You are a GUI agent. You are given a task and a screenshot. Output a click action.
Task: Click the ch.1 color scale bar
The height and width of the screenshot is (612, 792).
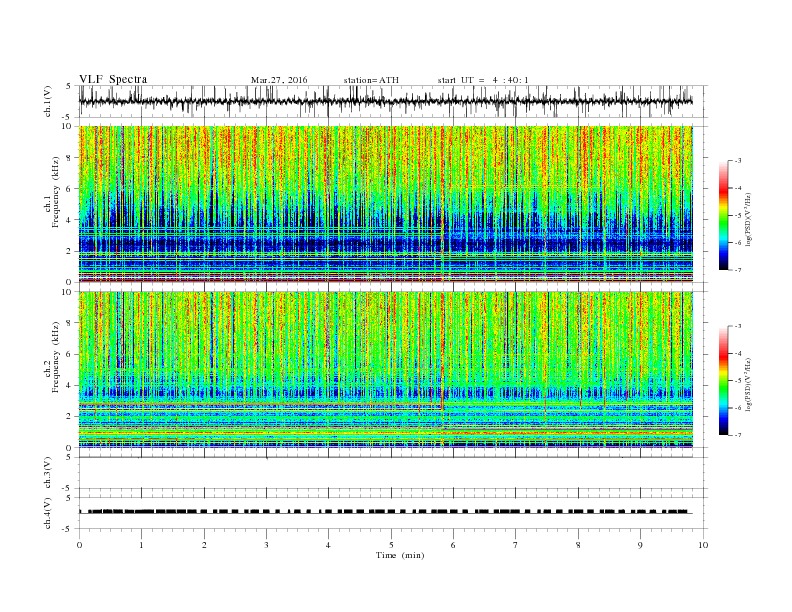pos(723,215)
